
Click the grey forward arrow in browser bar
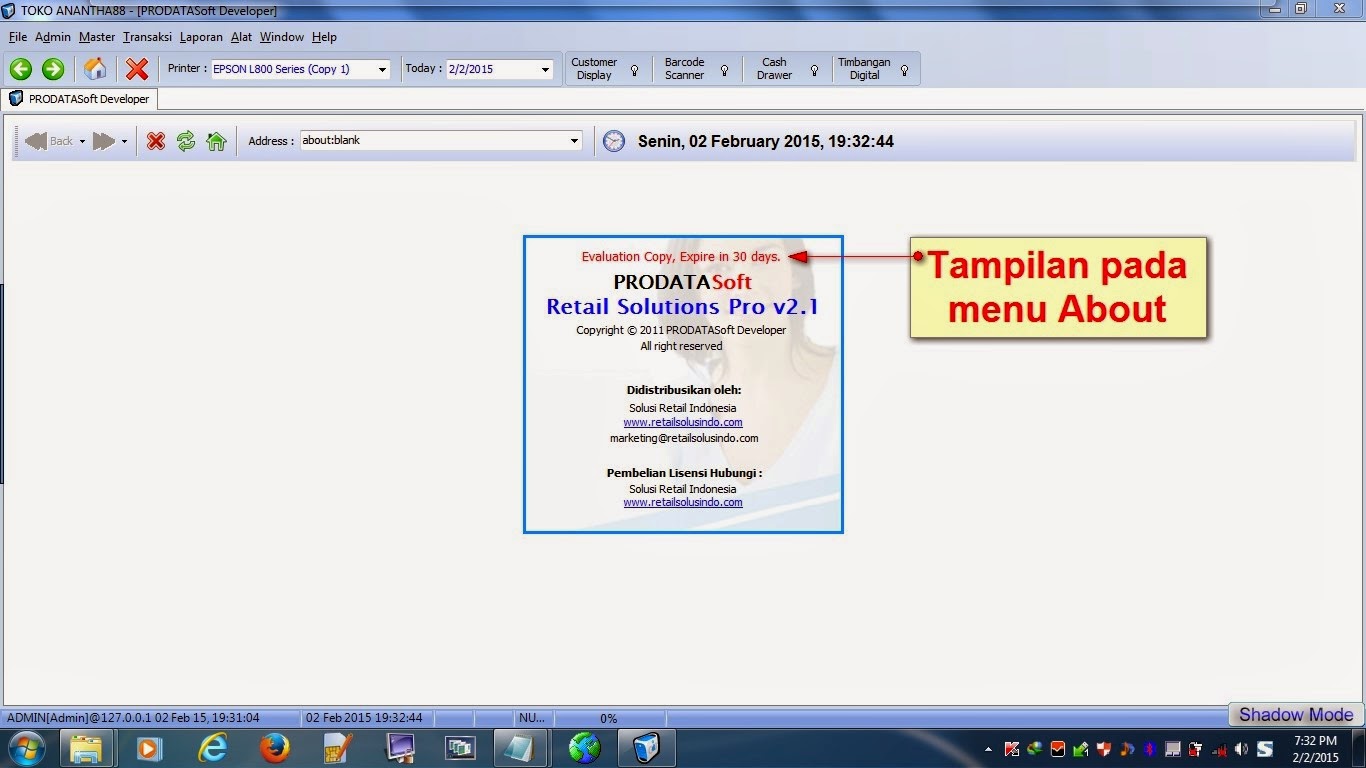click(104, 141)
